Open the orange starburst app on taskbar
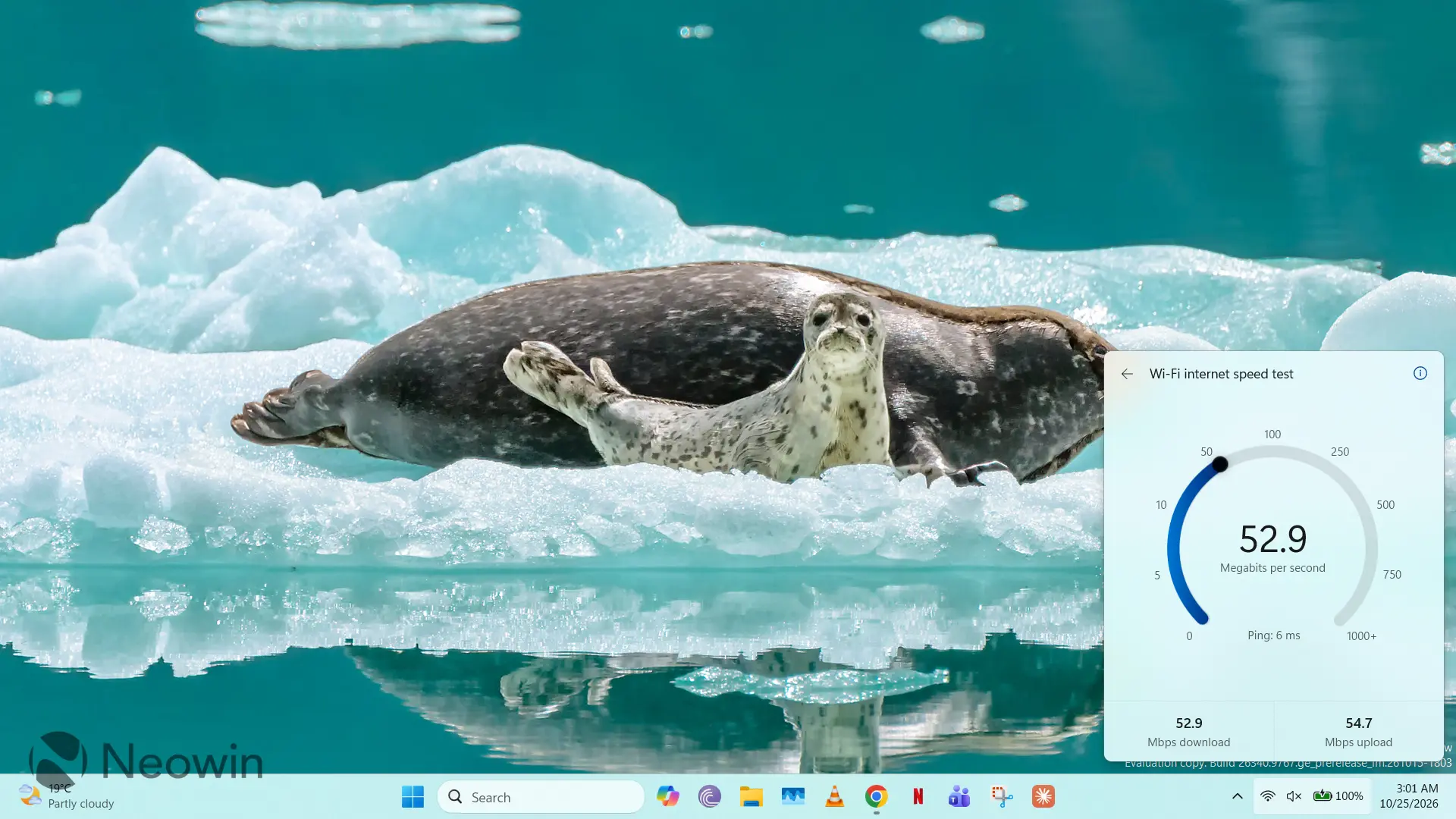 tap(1043, 796)
